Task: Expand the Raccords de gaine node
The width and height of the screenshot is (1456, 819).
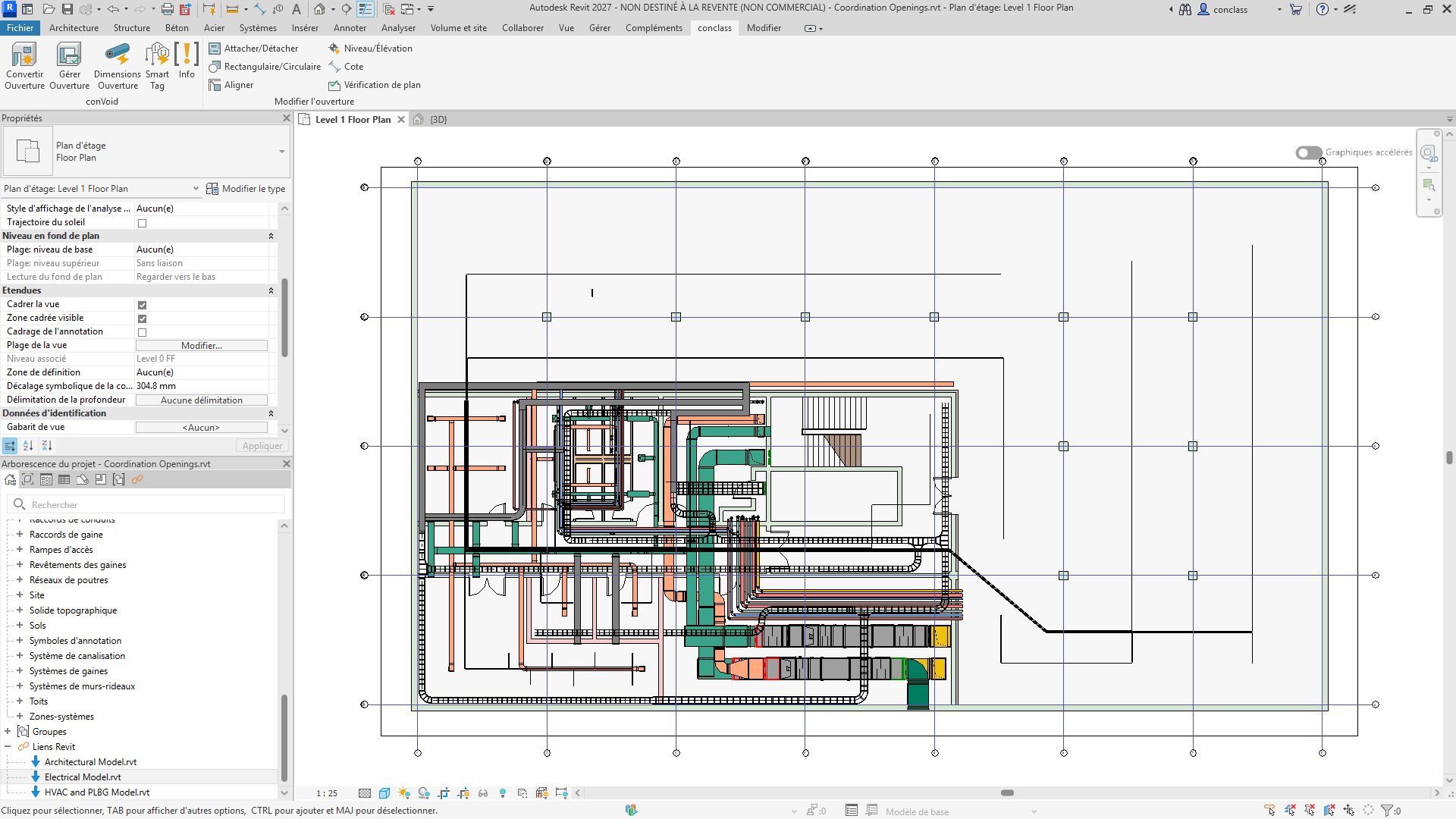Action: click(x=20, y=535)
